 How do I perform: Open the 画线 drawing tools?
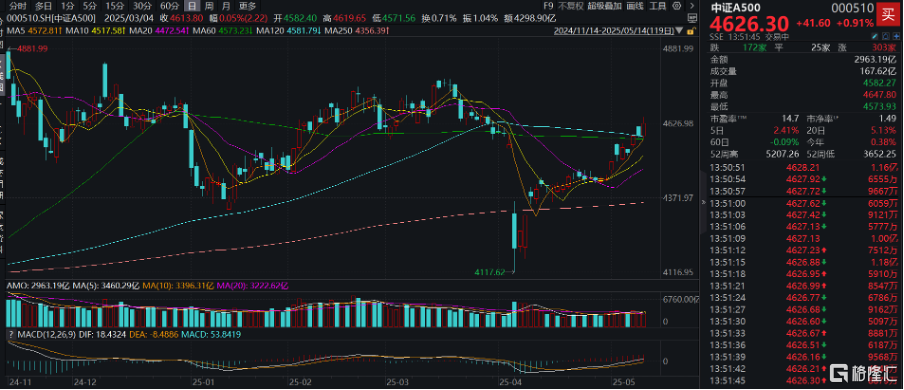(x=634, y=6)
